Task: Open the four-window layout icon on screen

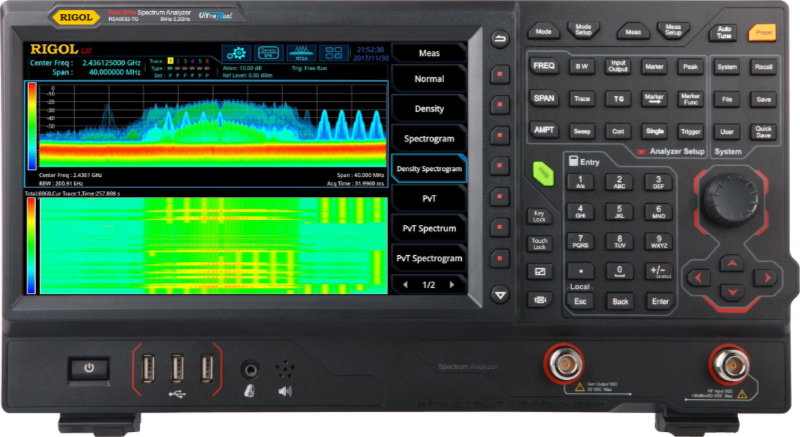Action: [334, 53]
